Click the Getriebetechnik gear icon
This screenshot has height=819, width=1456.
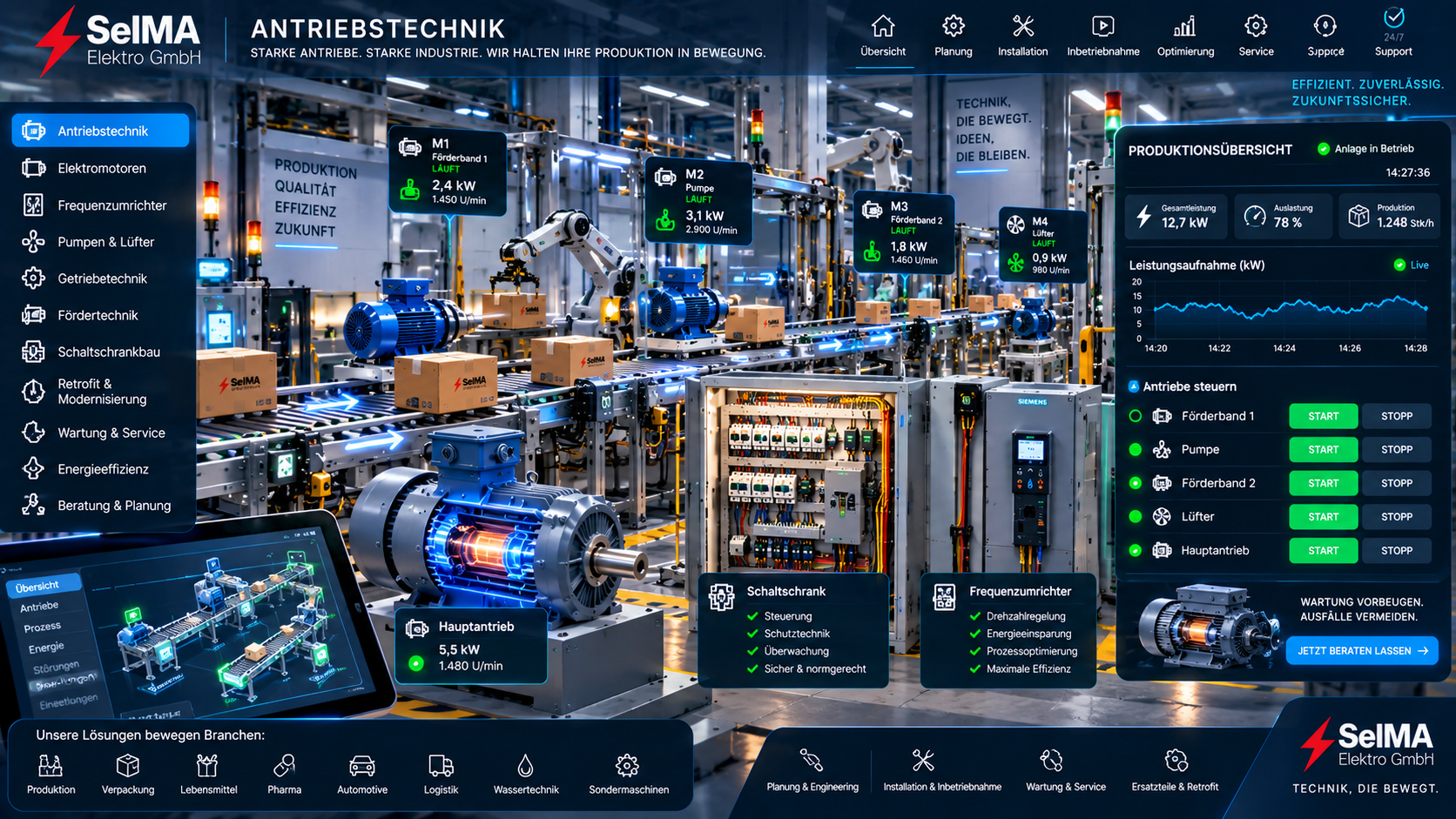(x=33, y=279)
